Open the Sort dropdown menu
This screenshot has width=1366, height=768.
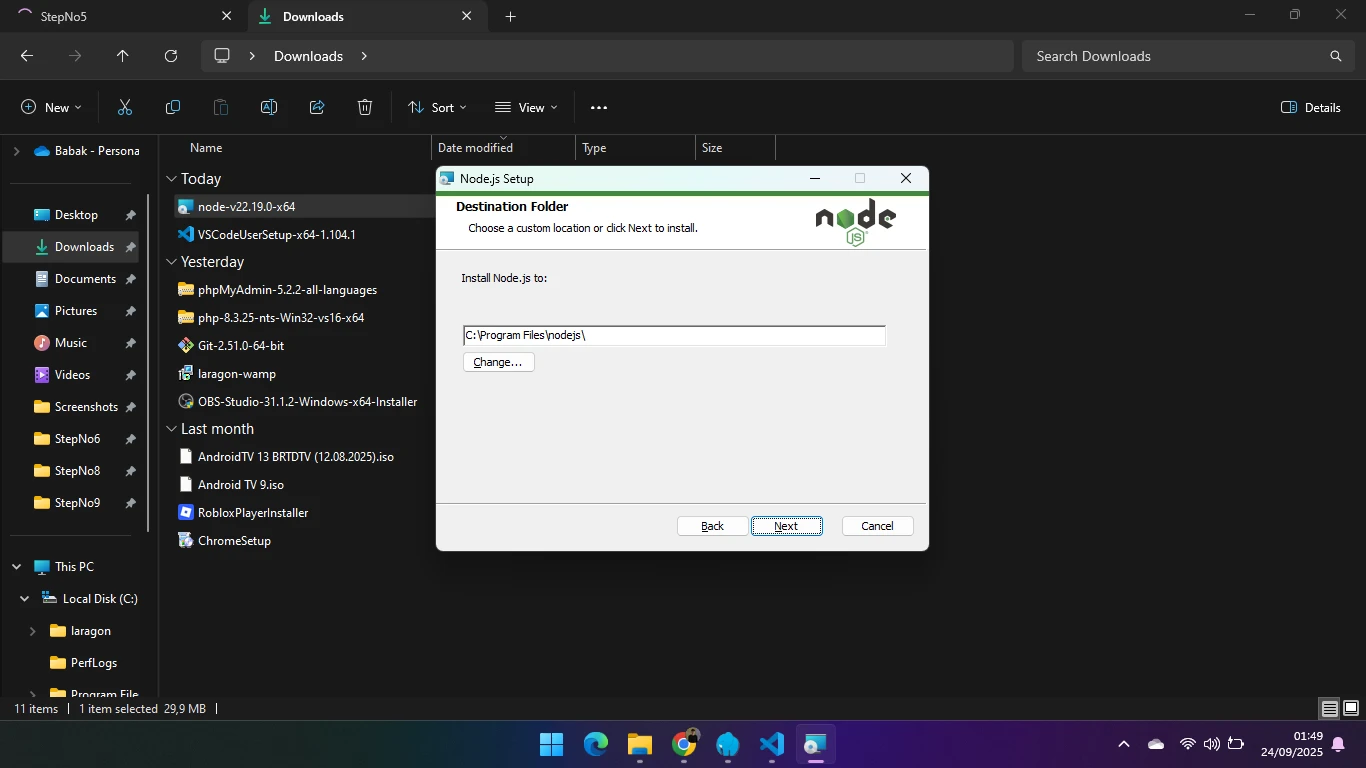click(437, 107)
